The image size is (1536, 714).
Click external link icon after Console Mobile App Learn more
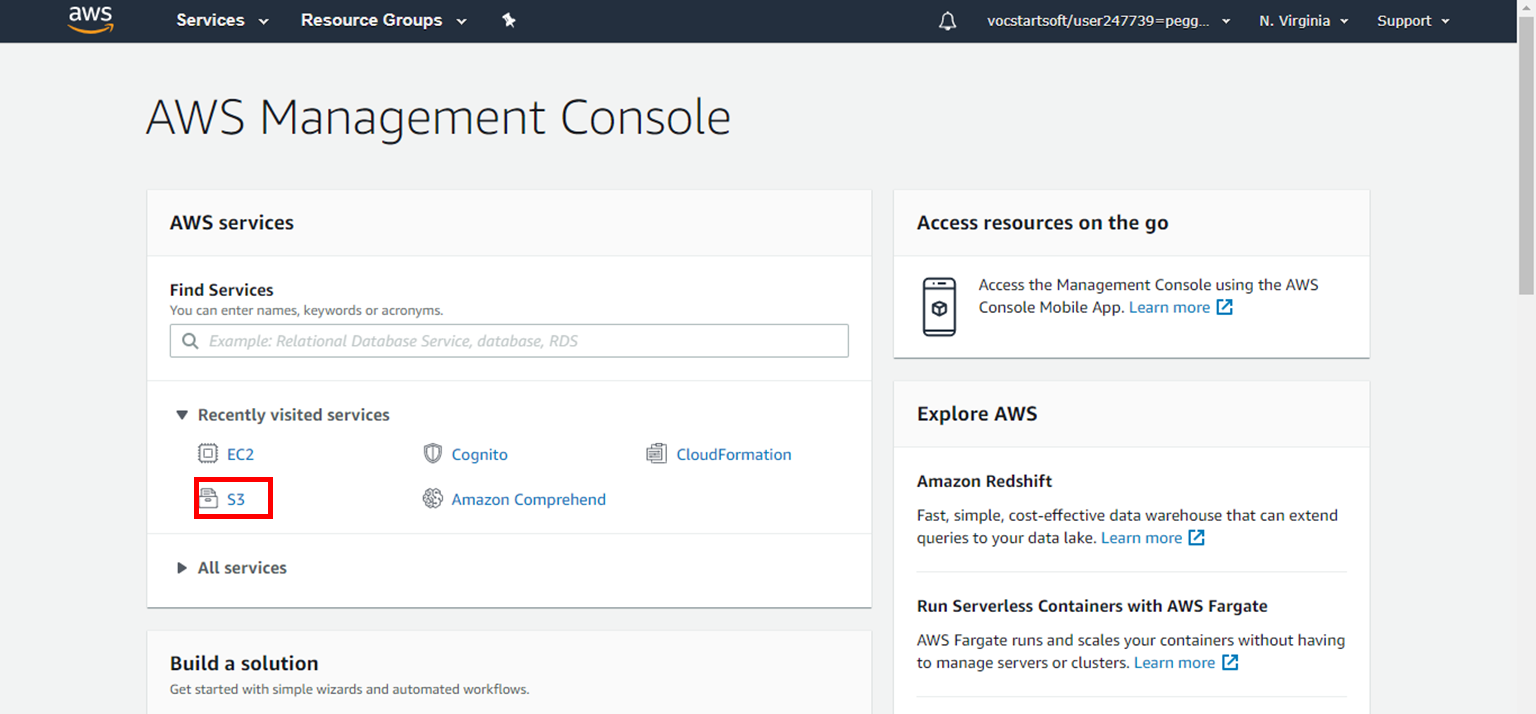click(1224, 307)
